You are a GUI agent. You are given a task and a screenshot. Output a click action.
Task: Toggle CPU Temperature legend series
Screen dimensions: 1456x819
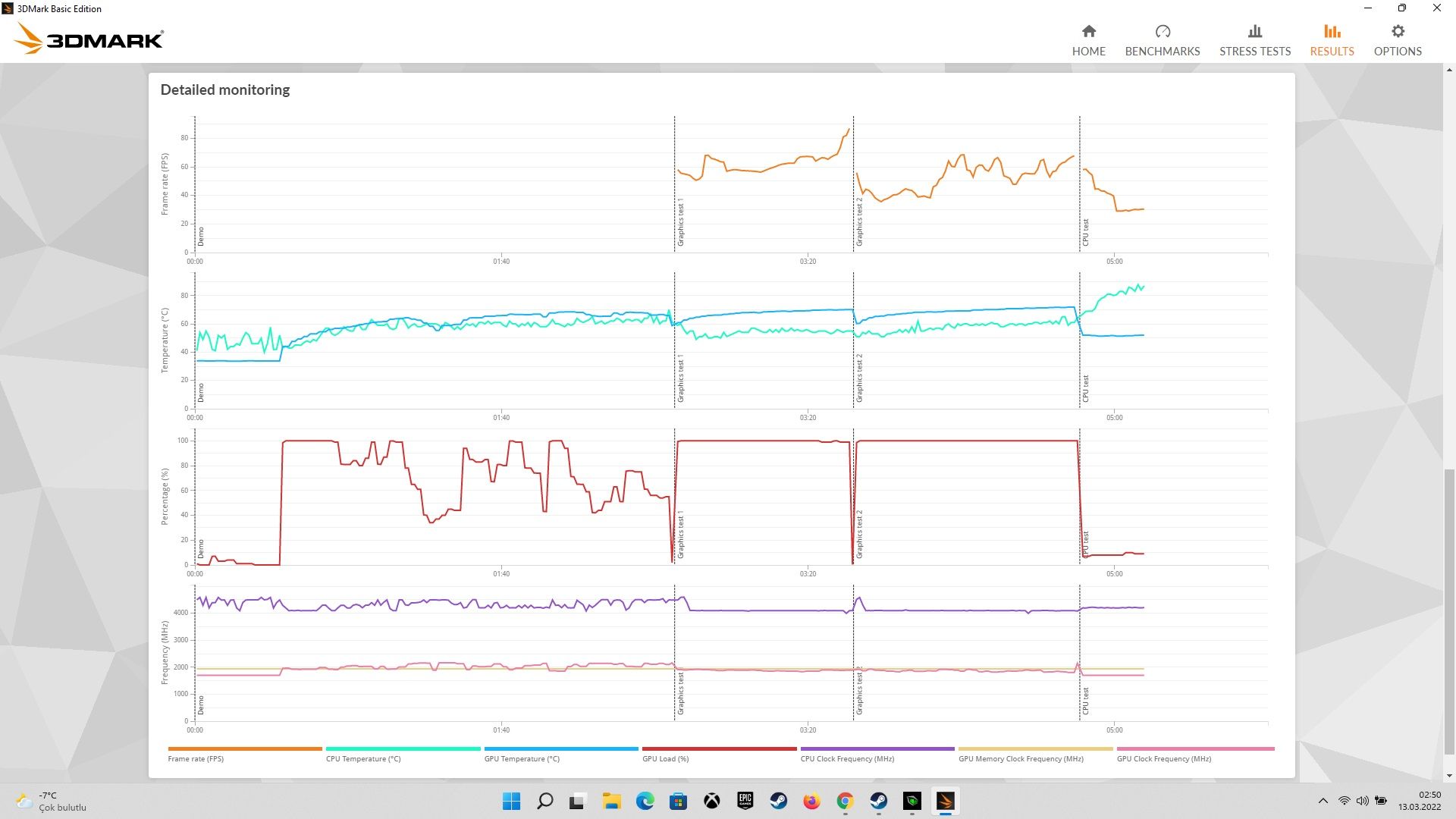click(x=363, y=758)
